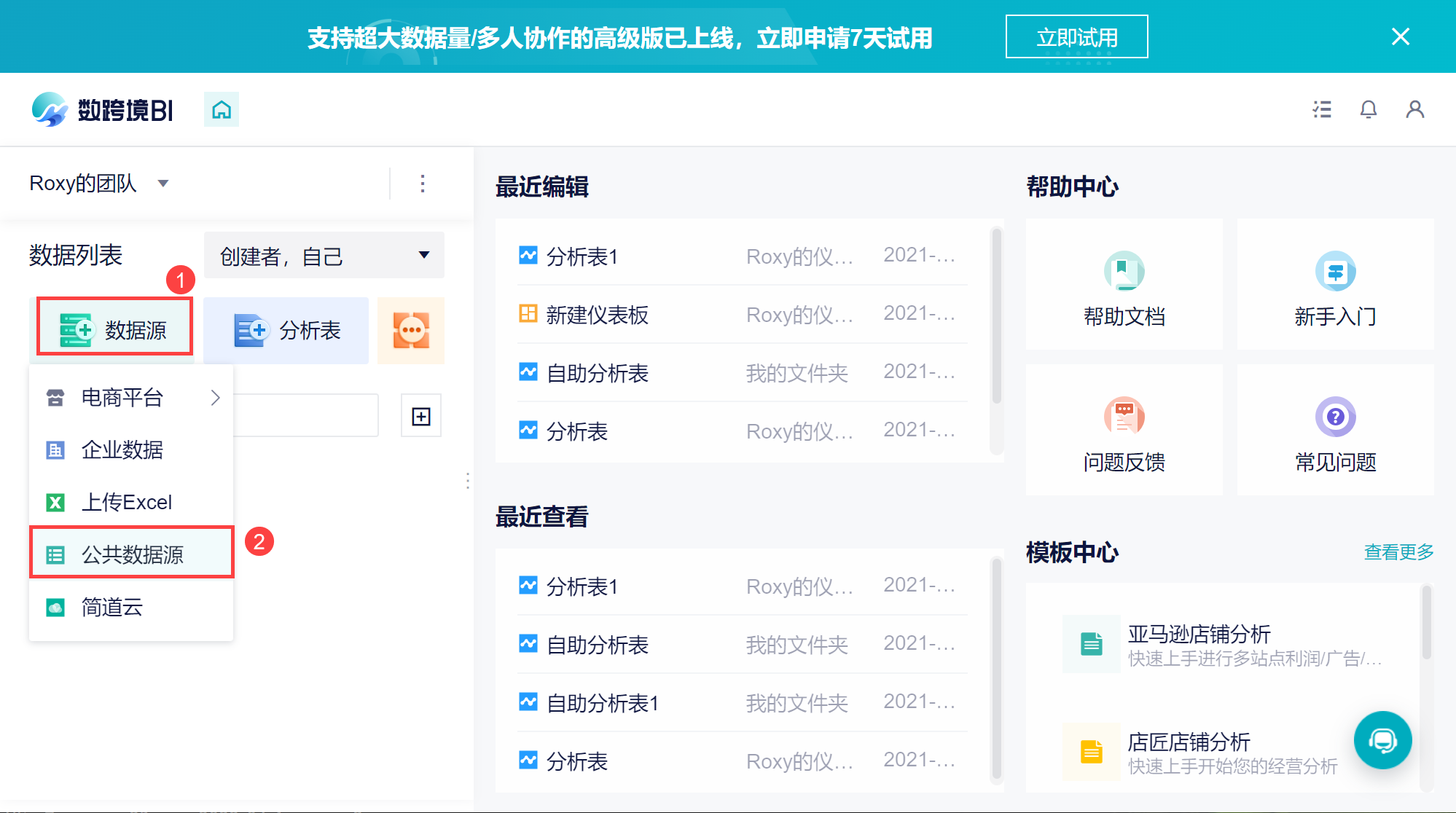
Task: Click the orange more-options tile icon
Action: [x=411, y=331]
